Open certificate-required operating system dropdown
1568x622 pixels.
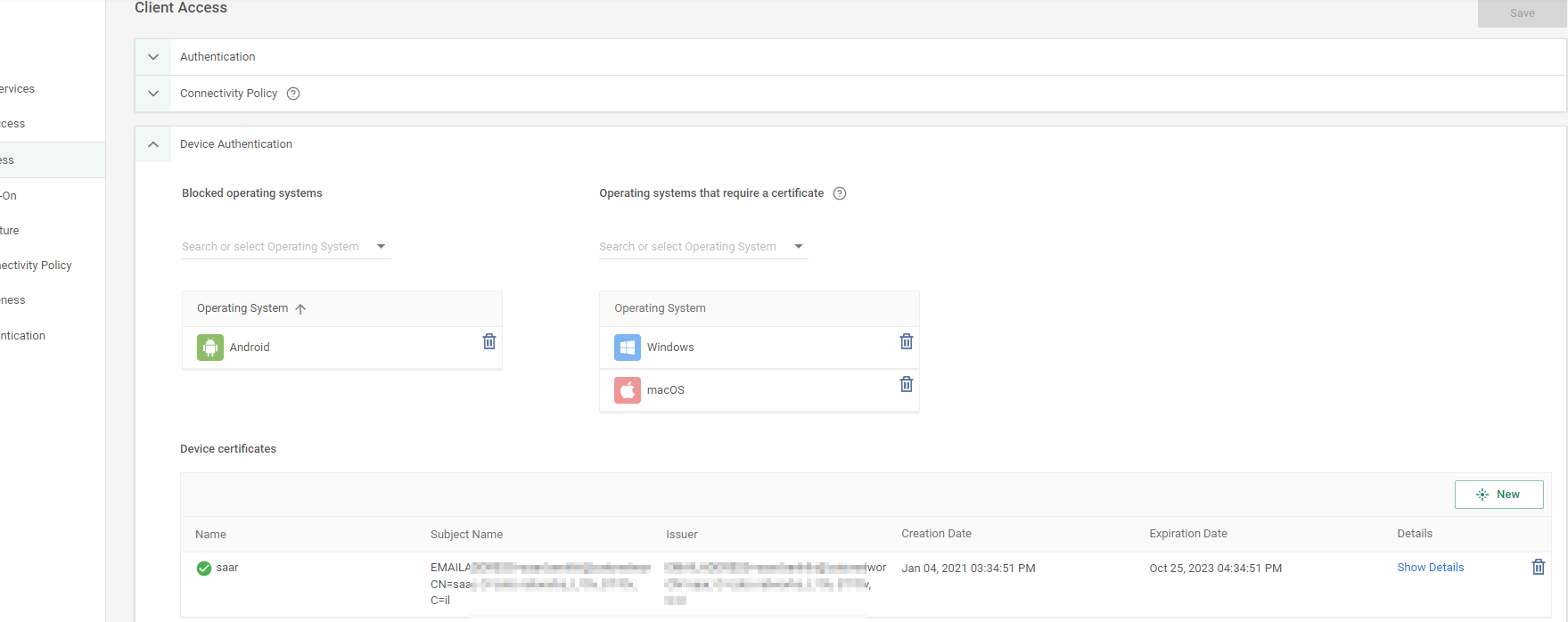pos(798,247)
